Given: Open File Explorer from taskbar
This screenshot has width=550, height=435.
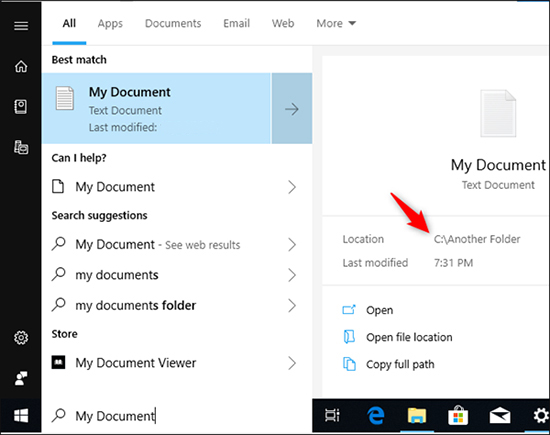Looking at the screenshot, I should point(417,416).
